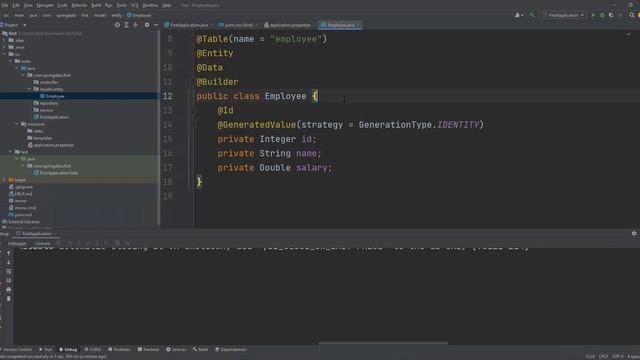Collapse the resources folder node
640x360 pixels.
coord(17,124)
